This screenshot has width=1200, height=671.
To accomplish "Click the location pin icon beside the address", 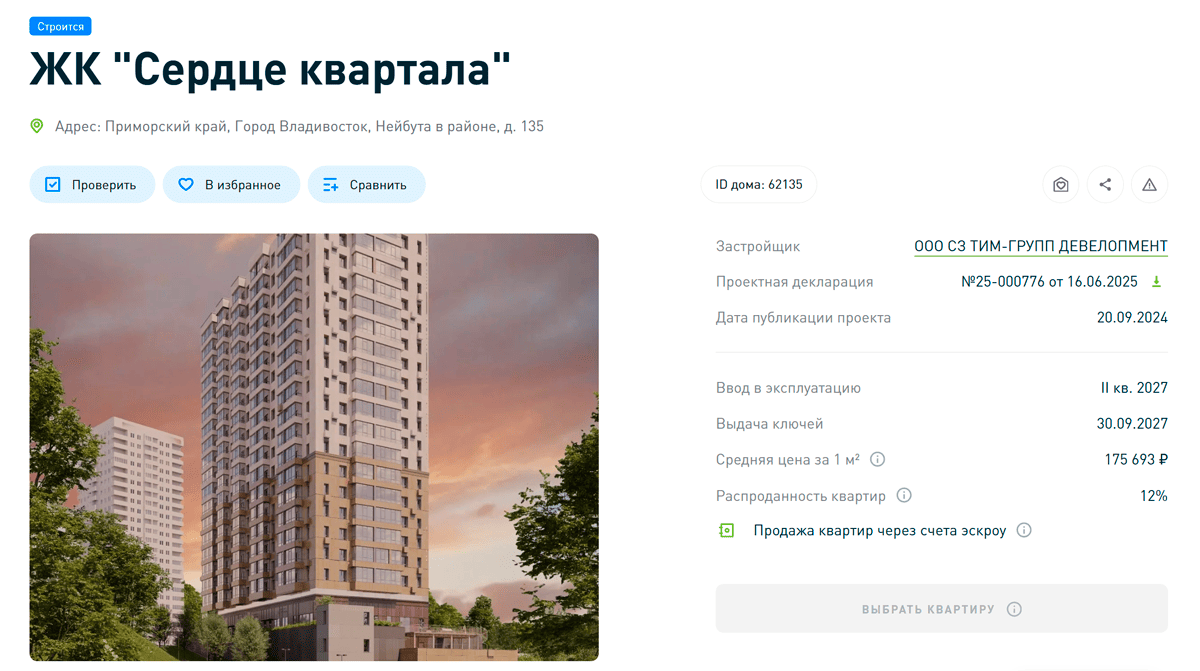I will click(x=37, y=126).
